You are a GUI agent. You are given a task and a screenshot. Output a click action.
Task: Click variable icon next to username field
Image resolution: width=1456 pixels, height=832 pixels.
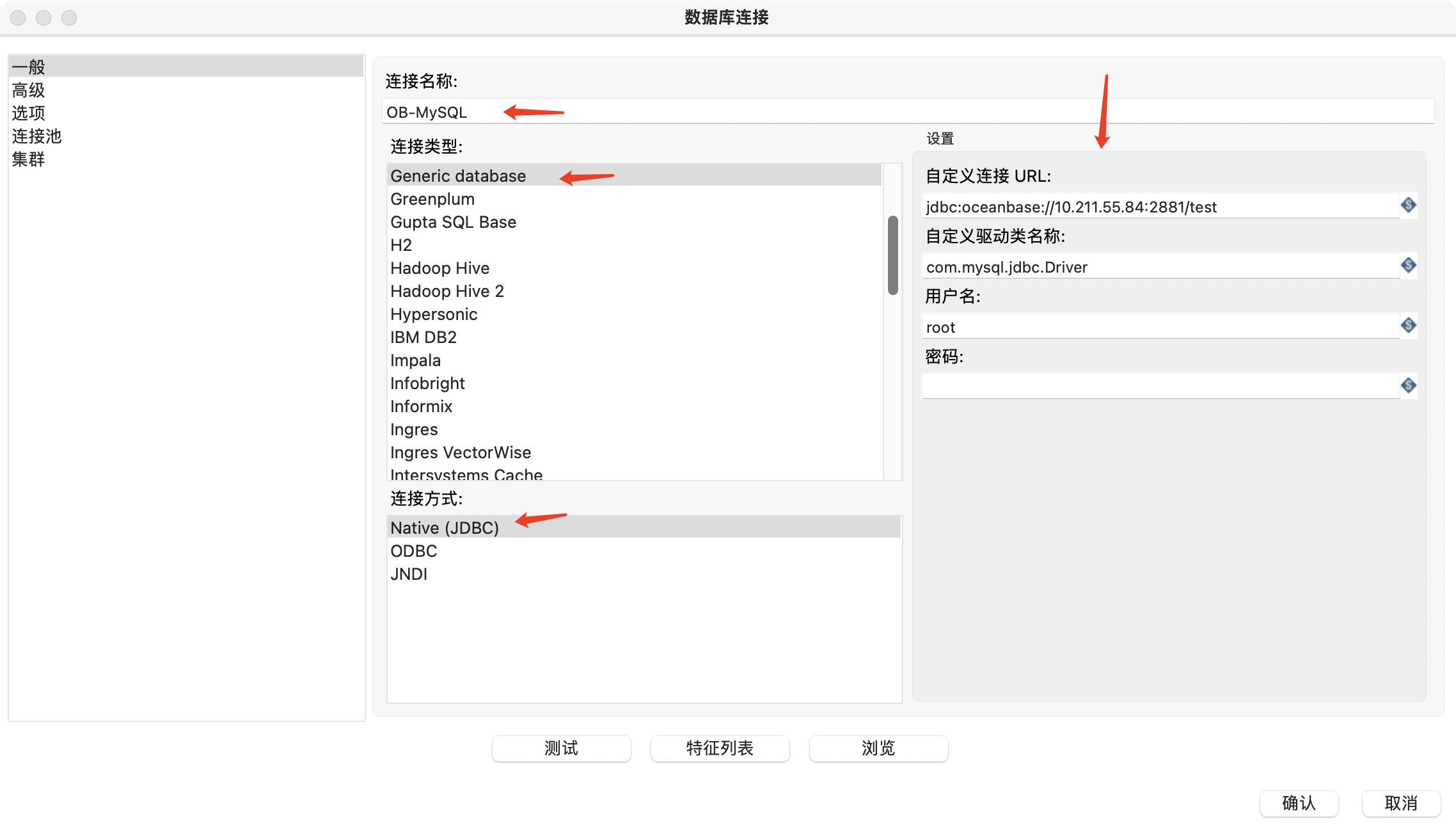(x=1408, y=326)
